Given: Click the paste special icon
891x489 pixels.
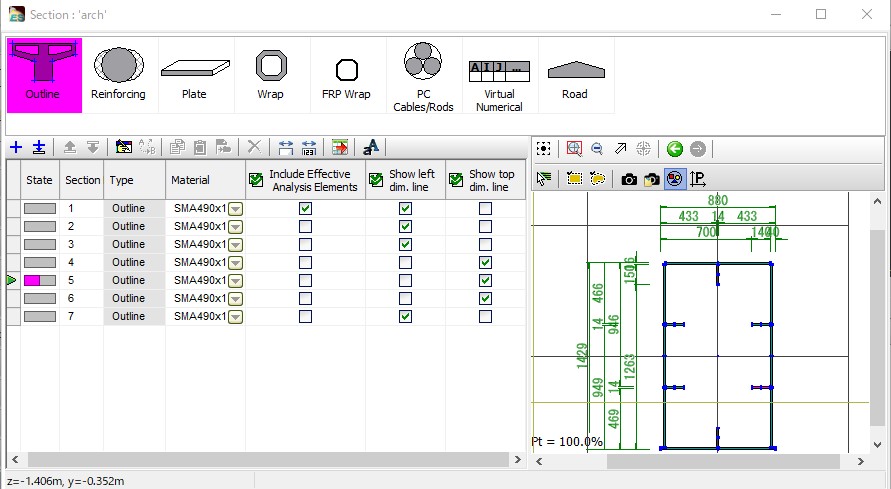Looking at the screenshot, I should coord(223,148).
